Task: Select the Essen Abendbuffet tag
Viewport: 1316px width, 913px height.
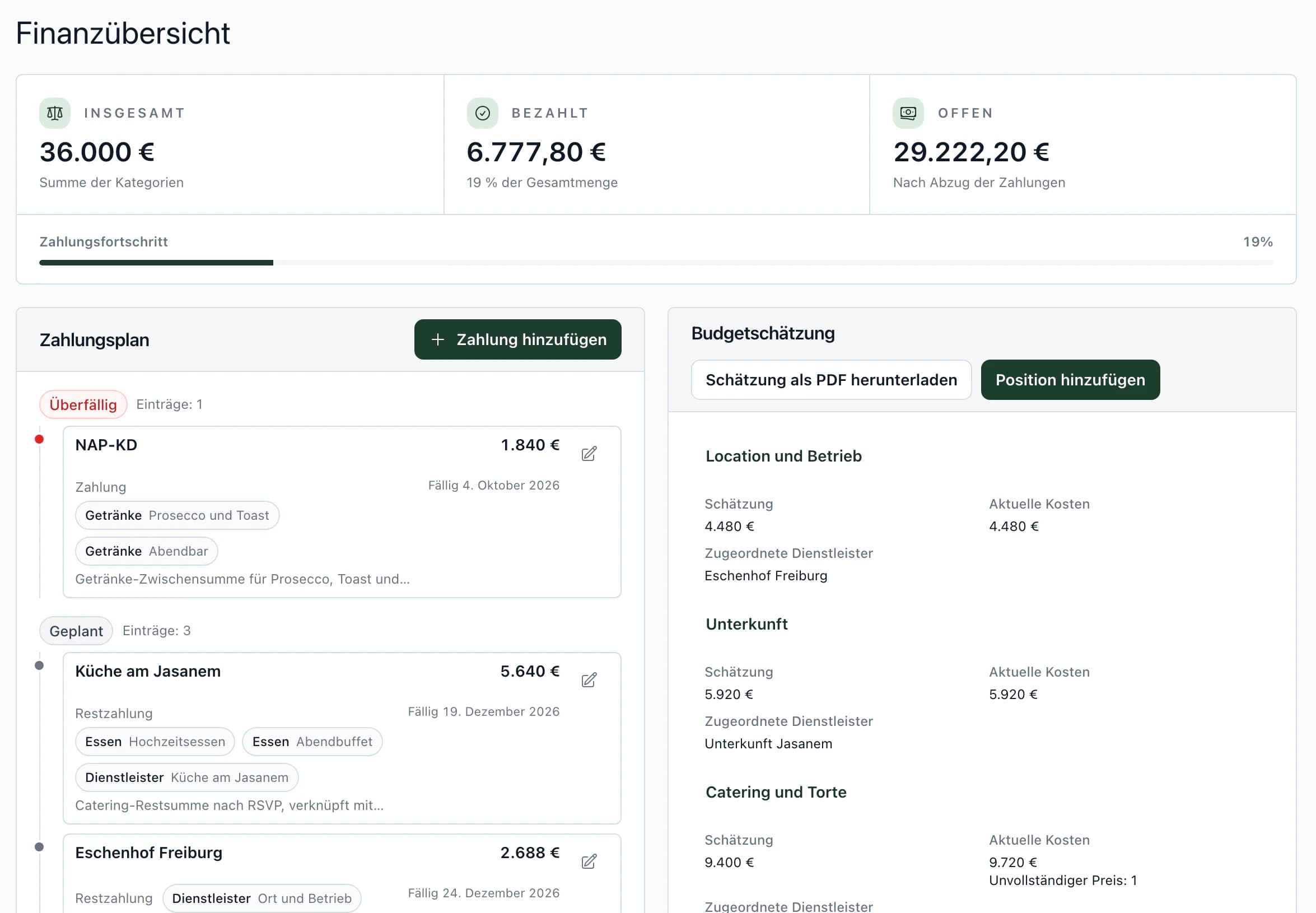Action: 312,742
